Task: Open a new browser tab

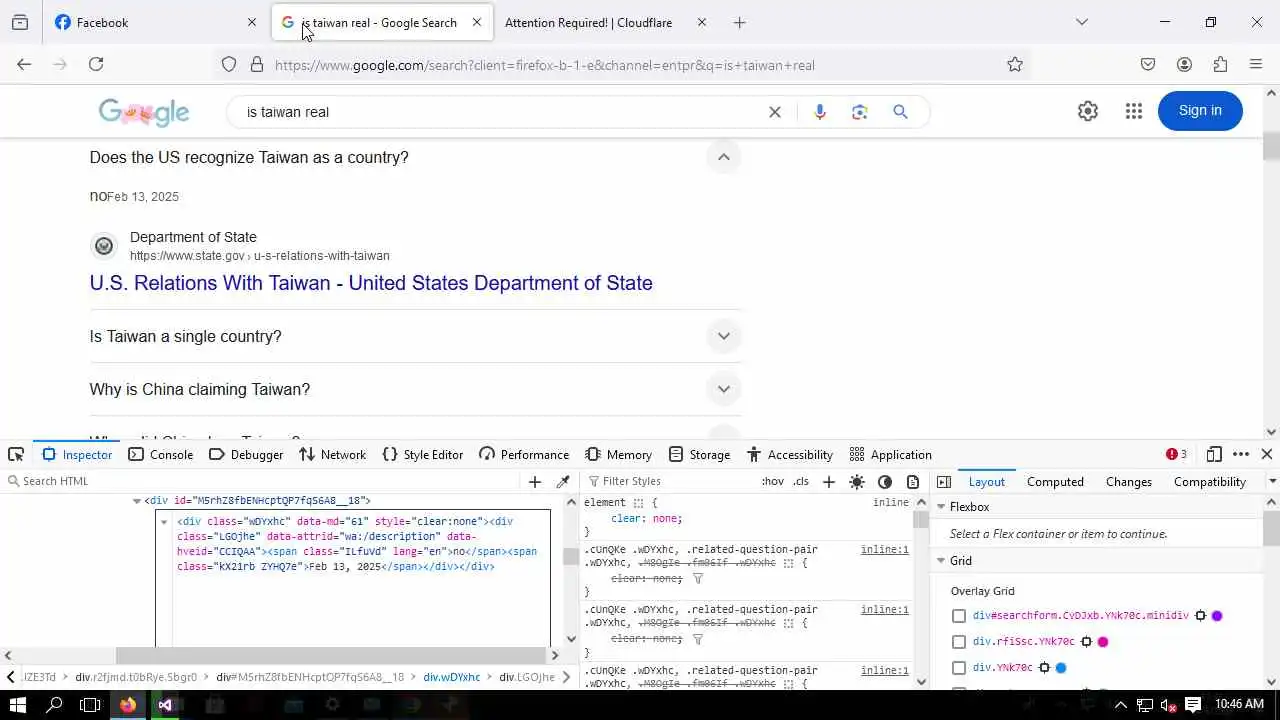Action: click(739, 22)
